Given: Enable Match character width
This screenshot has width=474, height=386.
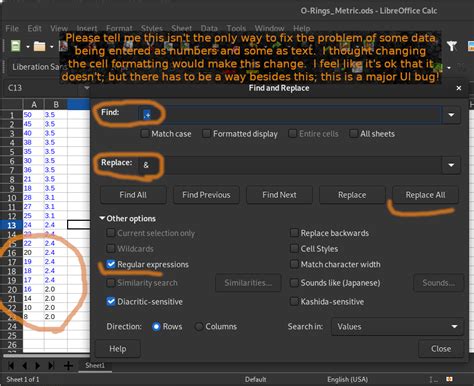Looking at the screenshot, I should point(294,264).
